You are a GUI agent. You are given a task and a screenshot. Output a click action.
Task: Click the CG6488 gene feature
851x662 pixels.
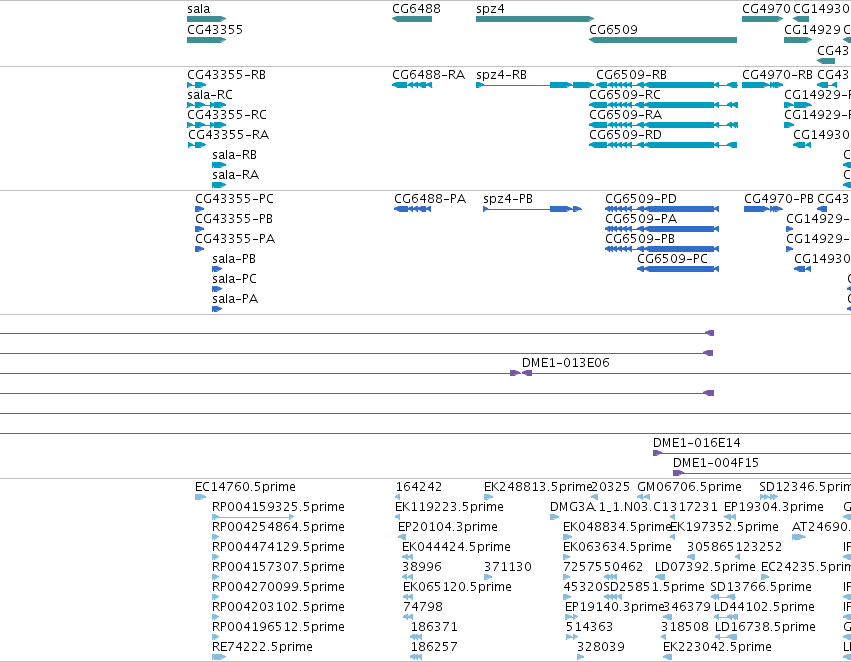[412, 19]
